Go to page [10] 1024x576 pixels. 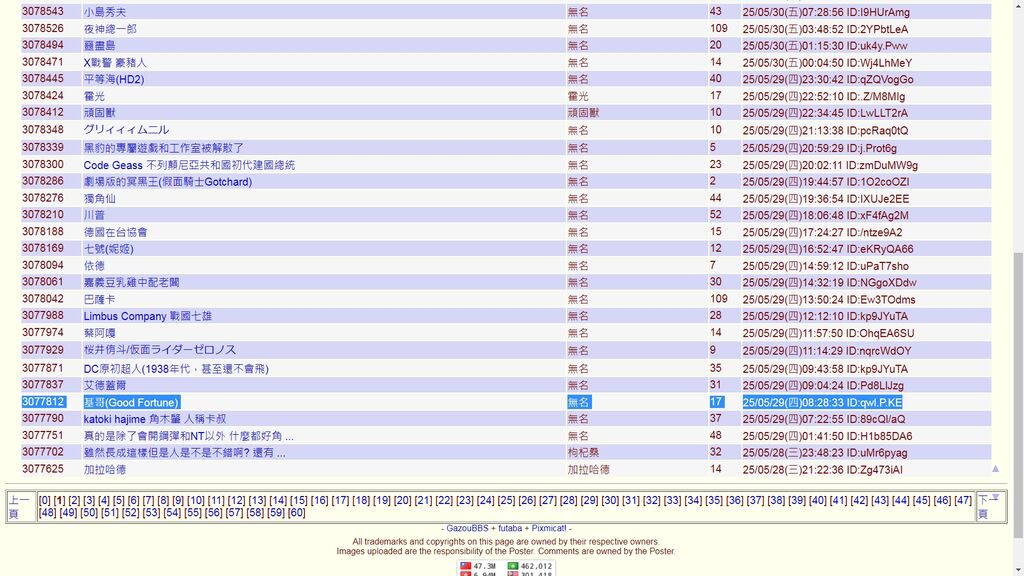click(196, 500)
